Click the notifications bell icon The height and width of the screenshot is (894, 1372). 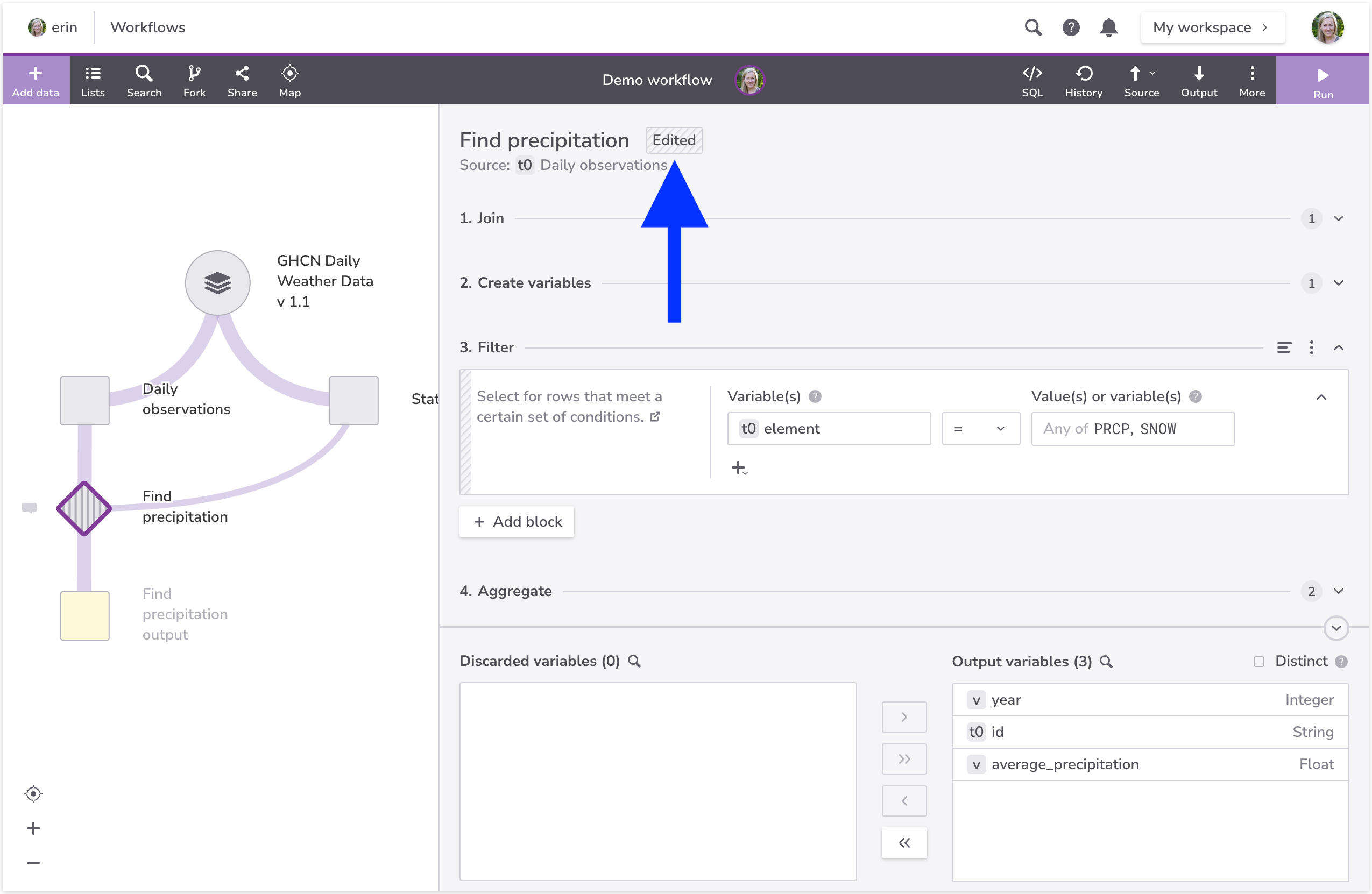pyautogui.click(x=1108, y=27)
